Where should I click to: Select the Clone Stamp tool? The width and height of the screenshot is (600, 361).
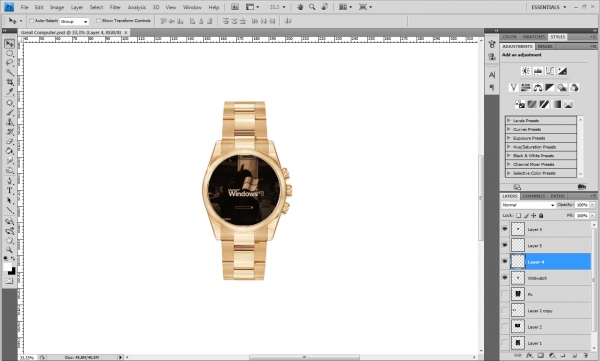click(10, 122)
